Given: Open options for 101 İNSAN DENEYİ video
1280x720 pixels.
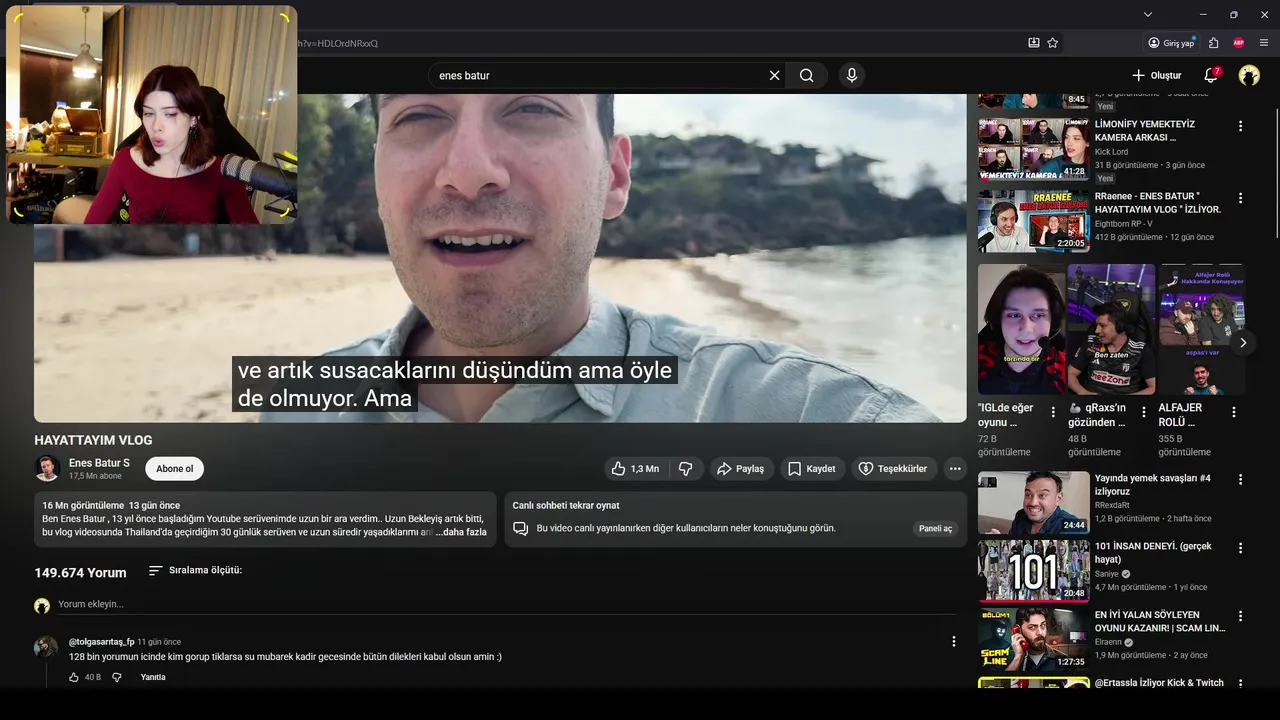Looking at the screenshot, I should point(1240,548).
